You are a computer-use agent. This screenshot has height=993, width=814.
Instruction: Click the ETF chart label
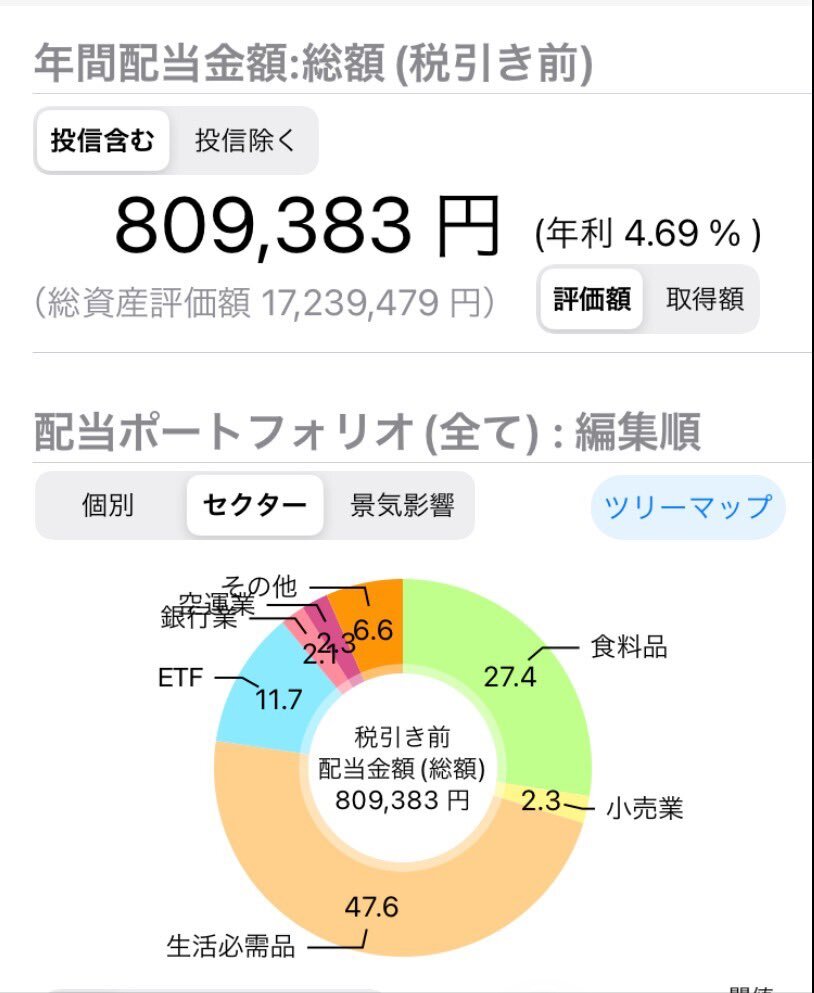coord(181,678)
